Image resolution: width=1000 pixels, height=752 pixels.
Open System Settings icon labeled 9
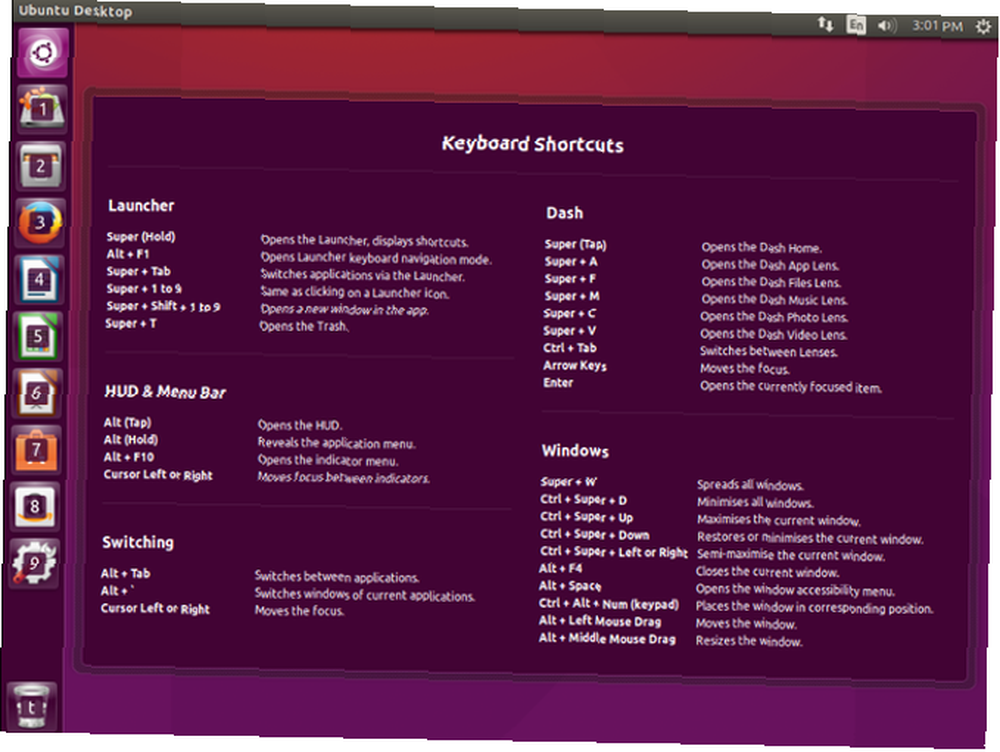pos(34,563)
